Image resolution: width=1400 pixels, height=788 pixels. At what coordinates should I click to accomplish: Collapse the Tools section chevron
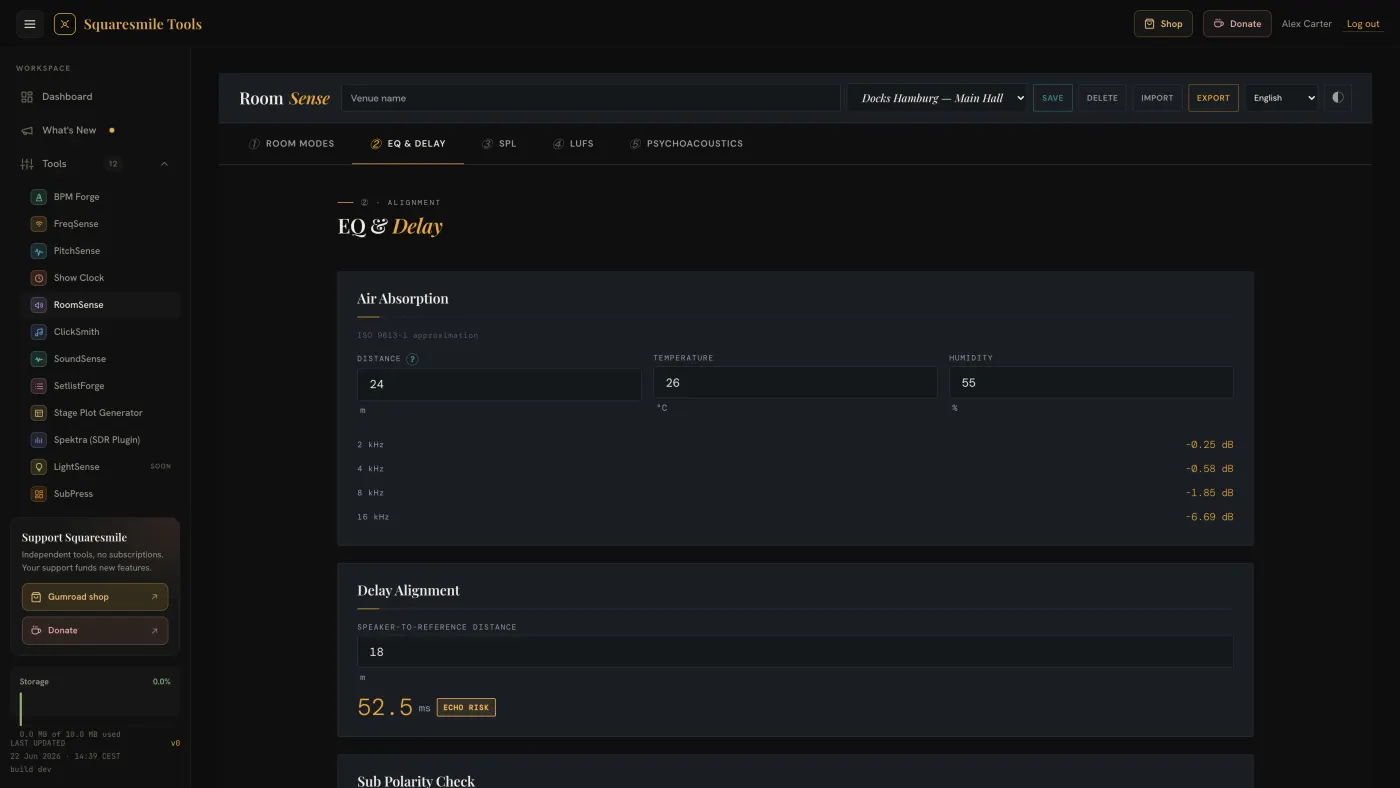pos(164,164)
